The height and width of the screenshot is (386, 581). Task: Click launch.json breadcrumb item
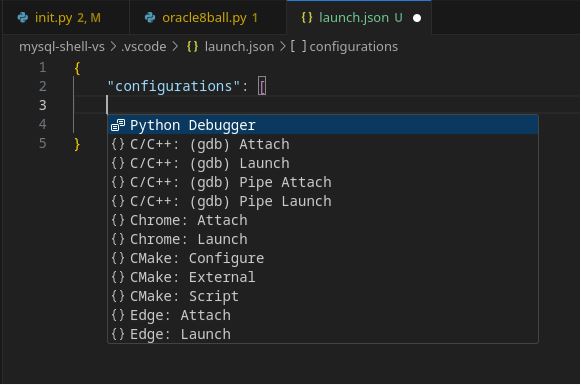coord(239,47)
